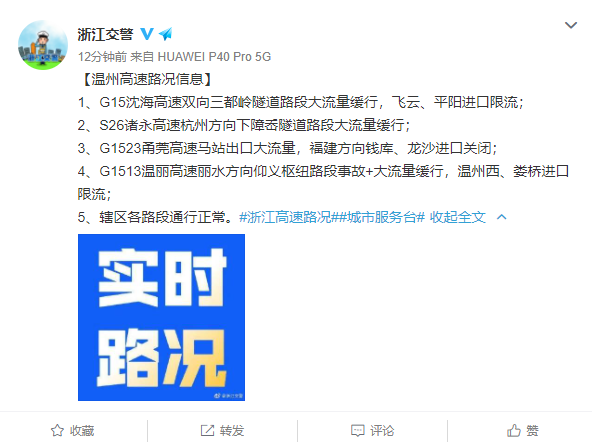Open the 浙江交警 username link
Image resolution: width=592 pixels, height=445 pixels.
[x=105, y=34]
